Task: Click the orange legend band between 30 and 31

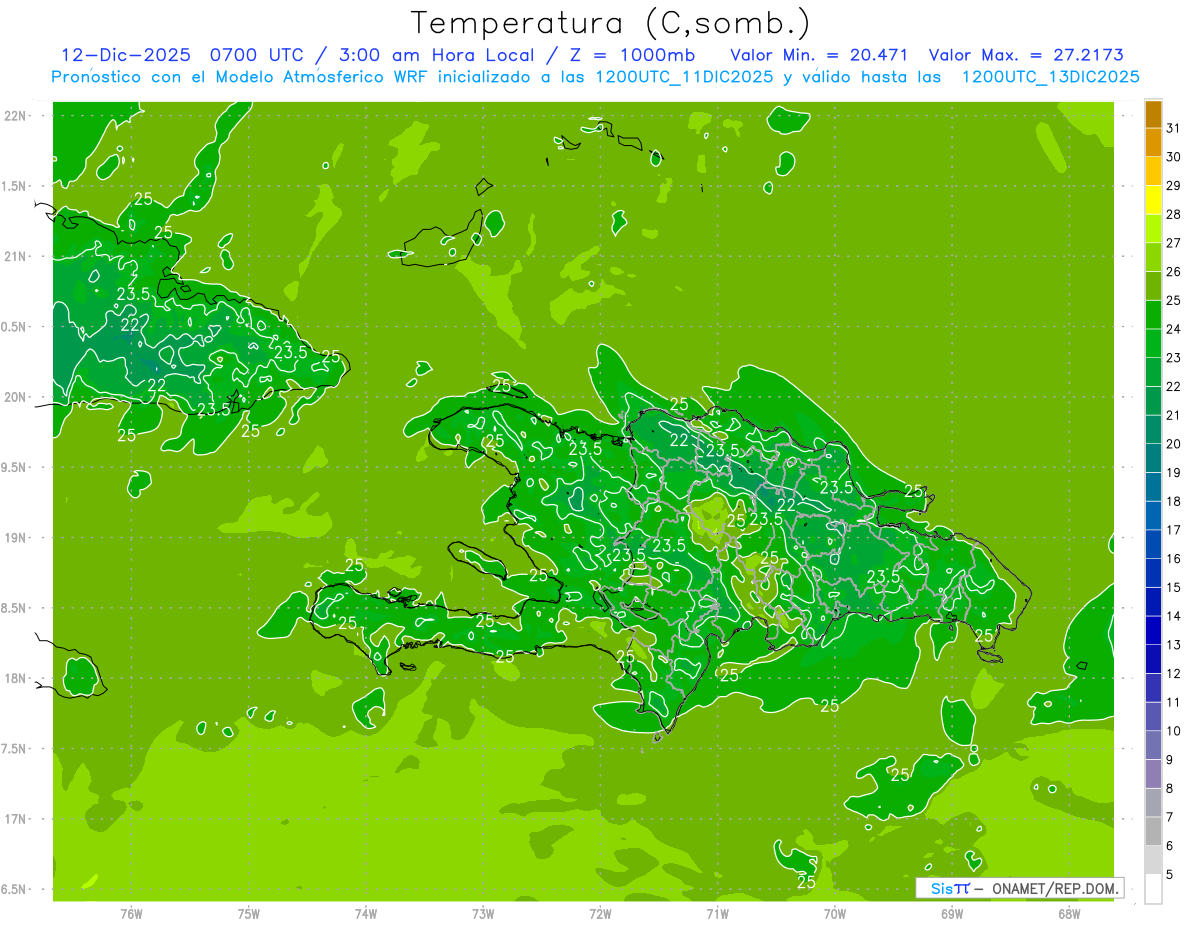Action: [x=1153, y=143]
